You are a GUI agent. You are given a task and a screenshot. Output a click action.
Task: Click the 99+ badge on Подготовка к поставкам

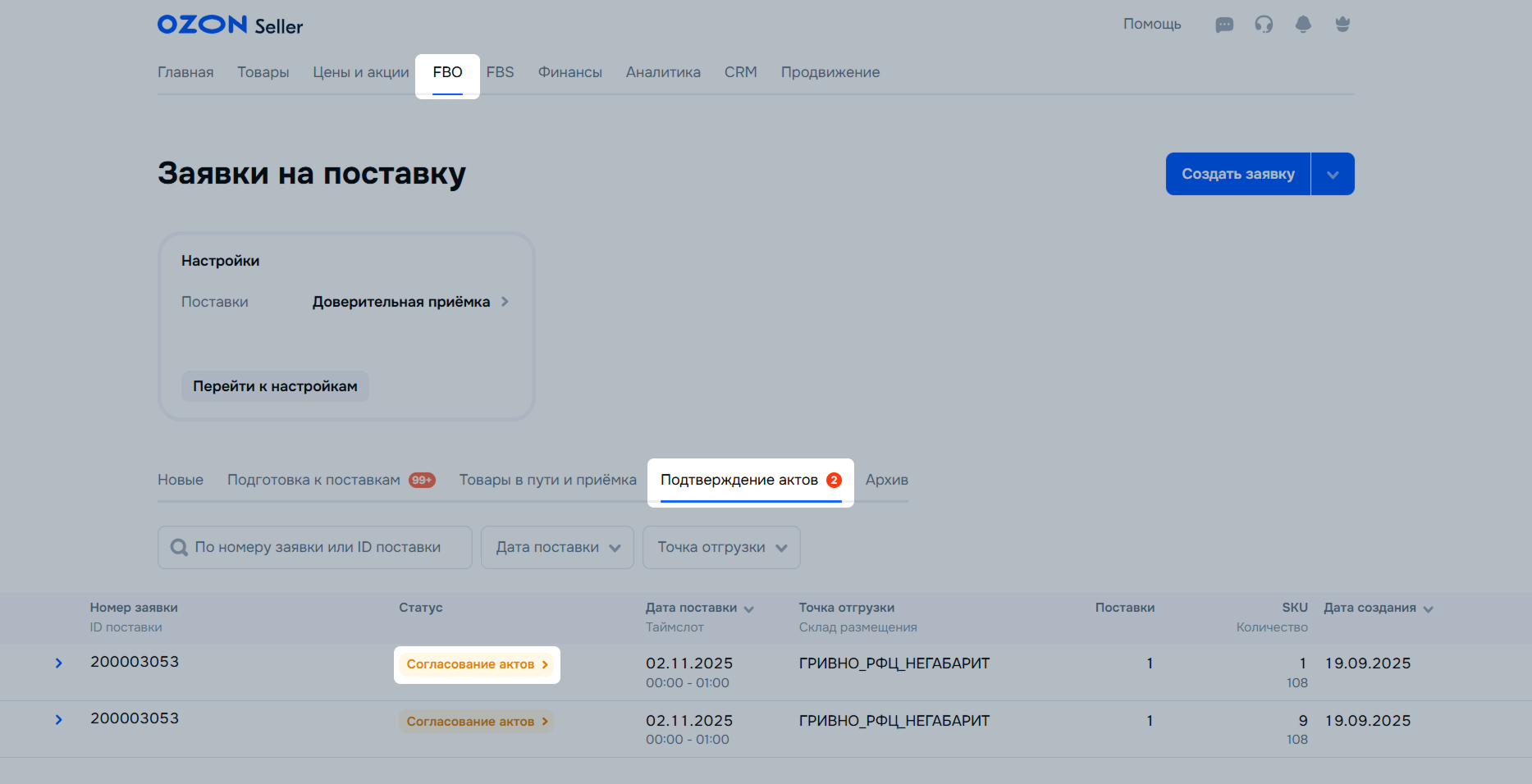pos(422,481)
